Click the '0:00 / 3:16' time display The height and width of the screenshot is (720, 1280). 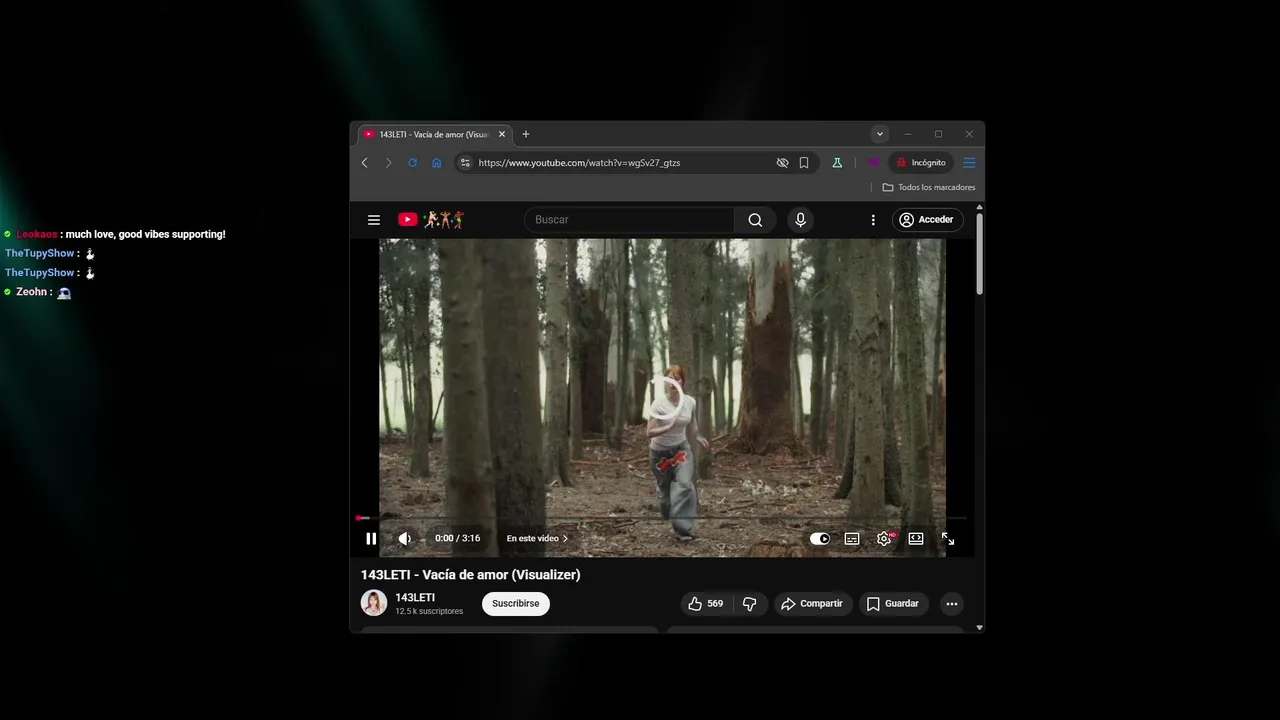coord(458,539)
